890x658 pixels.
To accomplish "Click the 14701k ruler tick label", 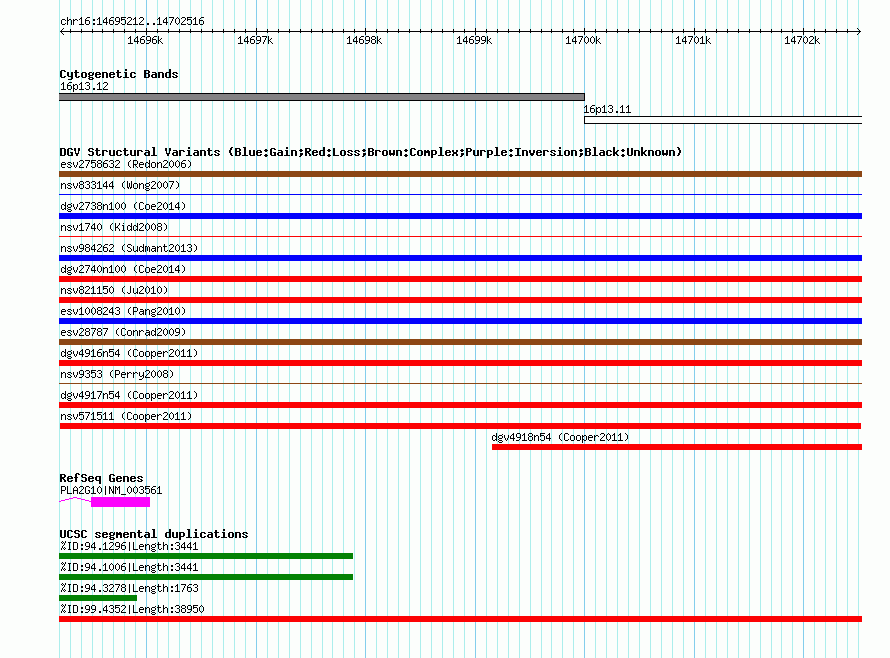I will tap(693, 40).
